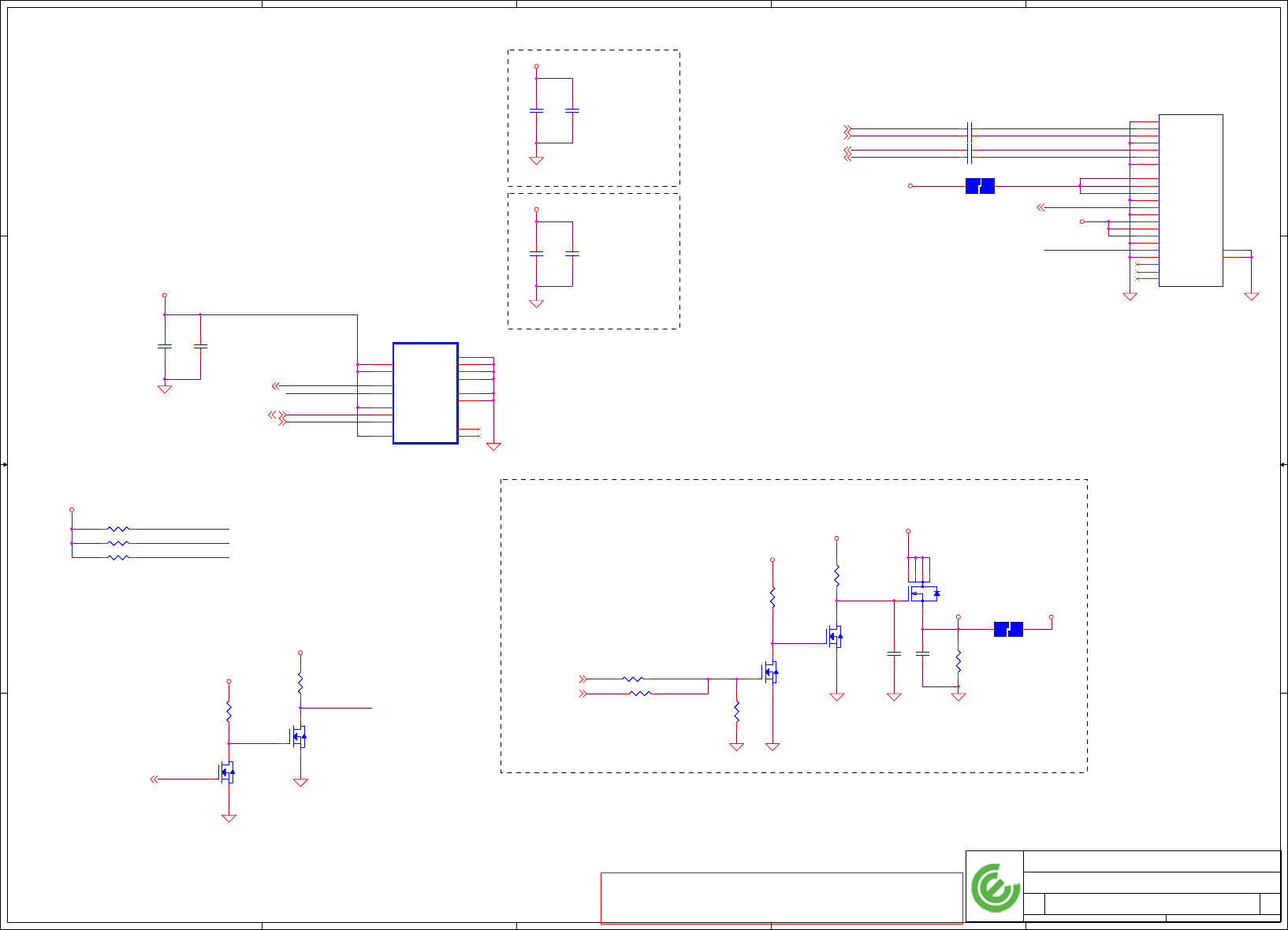Select the ground symbol under the bottom-left circuit's right MOSFET

click(x=300, y=783)
